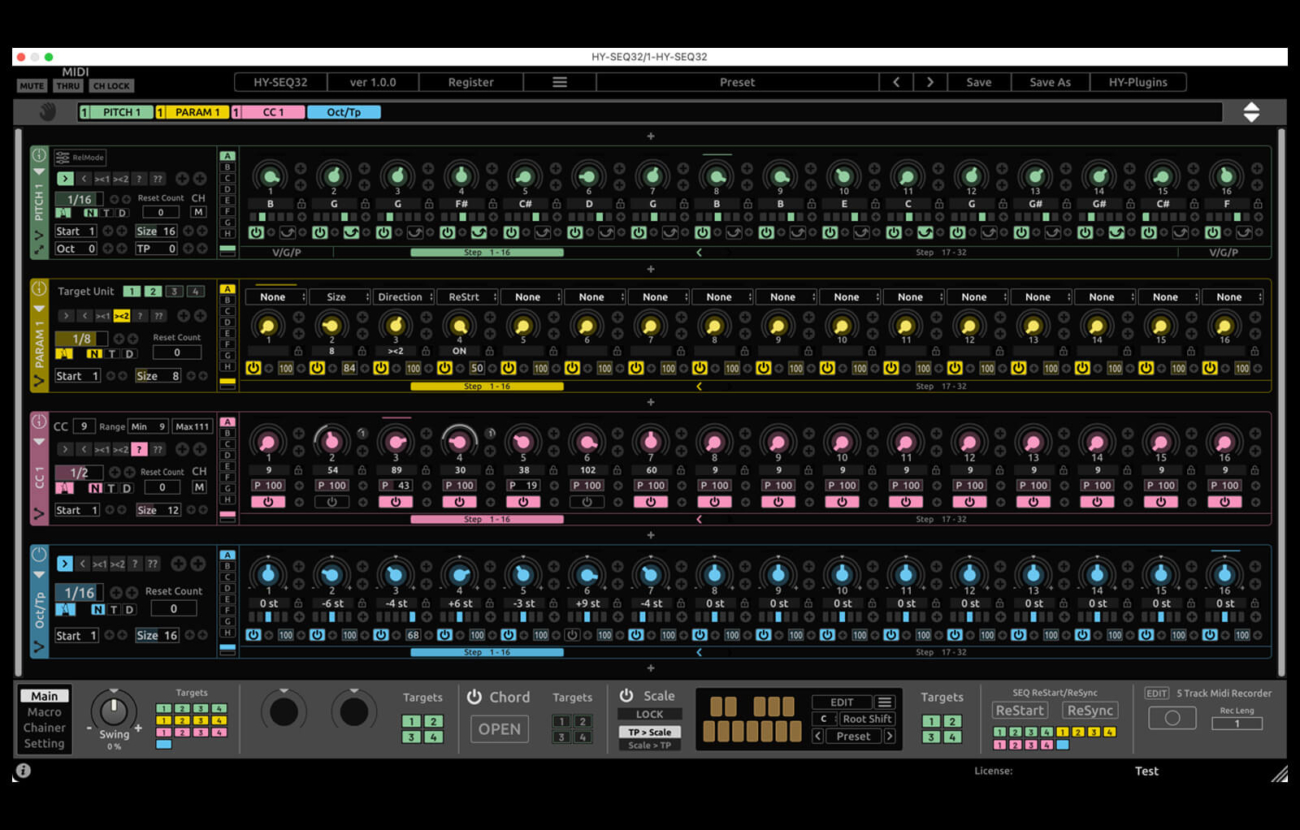This screenshot has width=1300, height=830.
Task: Click the Chord OPEN button
Action: point(499,728)
